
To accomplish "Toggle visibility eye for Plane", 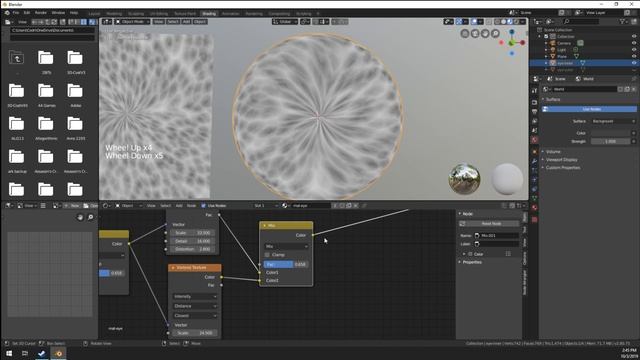I will pyautogui.click(x=634, y=56).
